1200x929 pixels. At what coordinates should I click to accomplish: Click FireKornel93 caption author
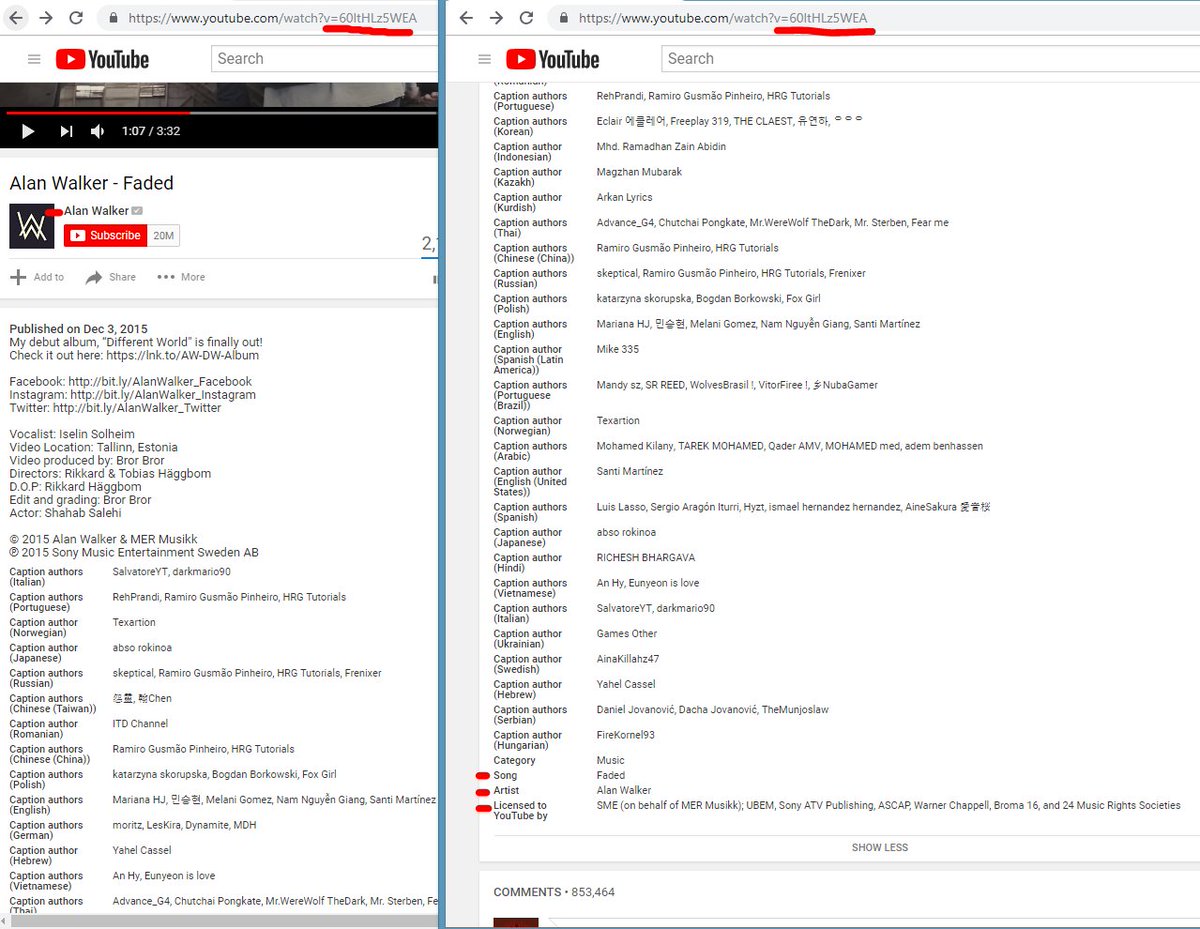click(626, 735)
